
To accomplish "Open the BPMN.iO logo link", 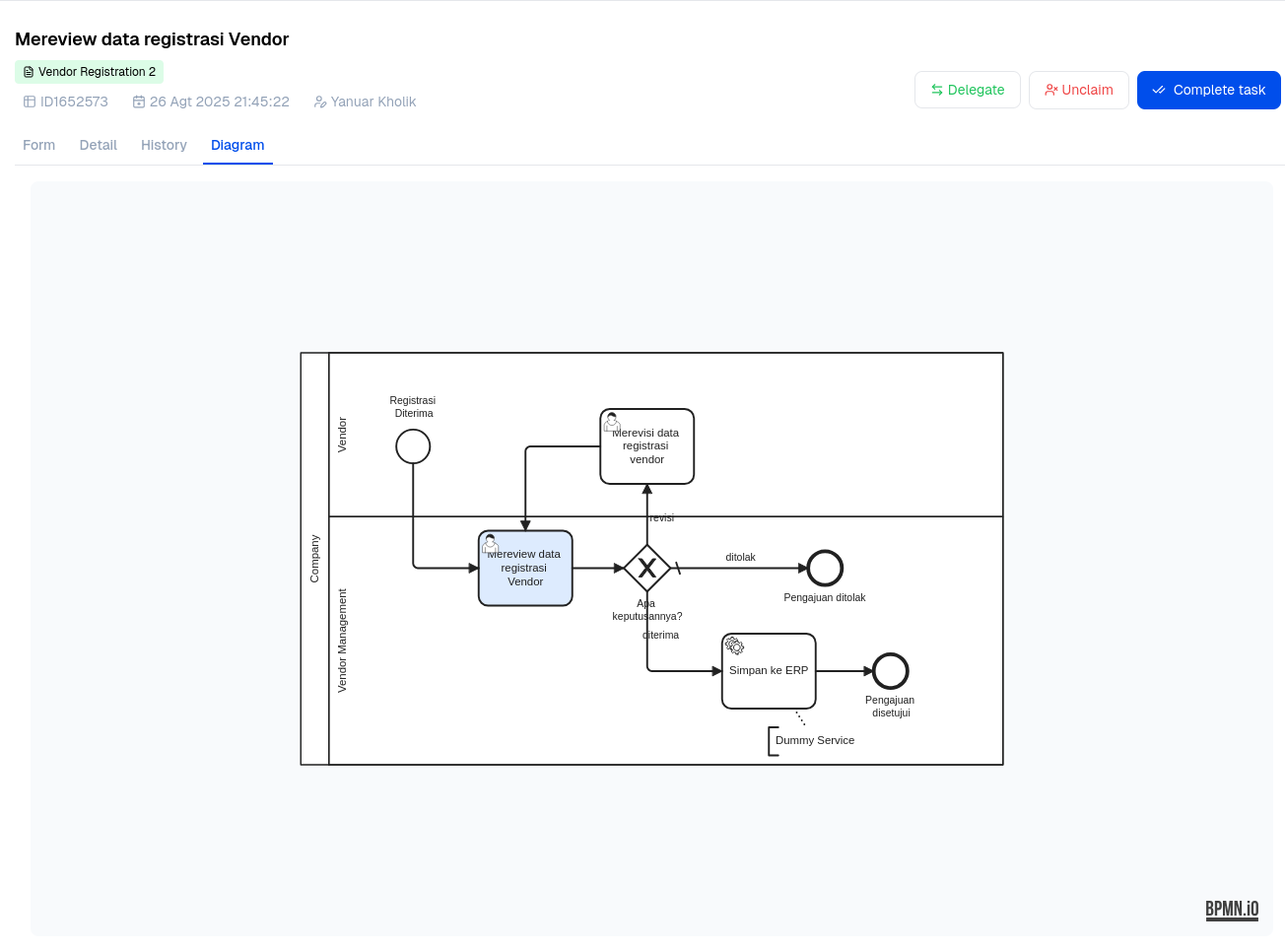I will pyautogui.click(x=1232, y=910).
